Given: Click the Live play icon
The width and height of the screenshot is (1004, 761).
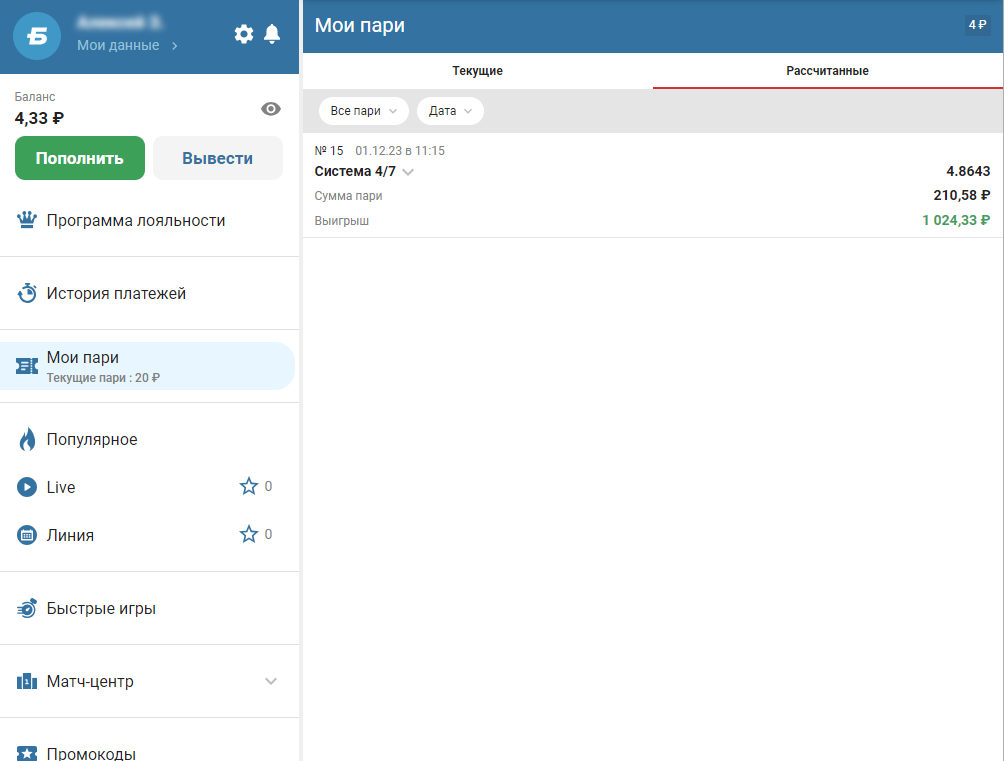Looking at the screenshot, I should [x=27, y=487].
